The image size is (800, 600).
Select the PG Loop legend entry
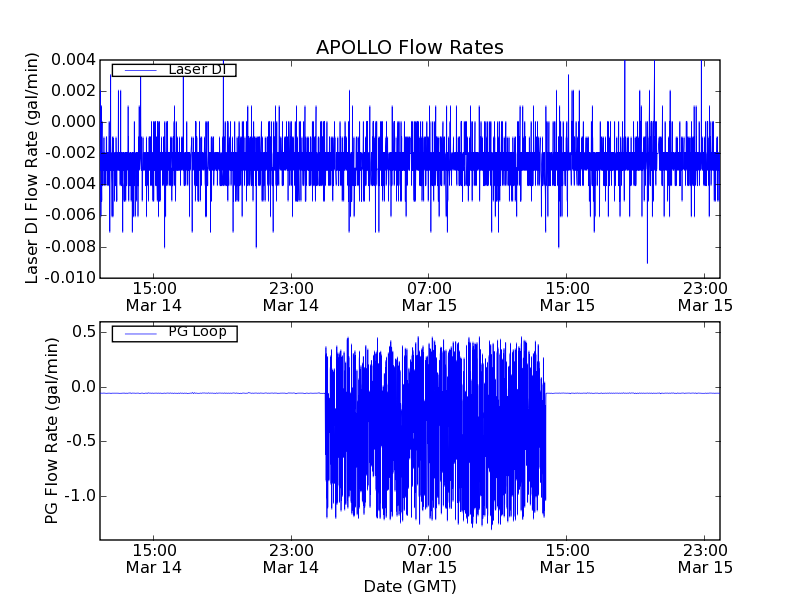click(x=196, y=332)
